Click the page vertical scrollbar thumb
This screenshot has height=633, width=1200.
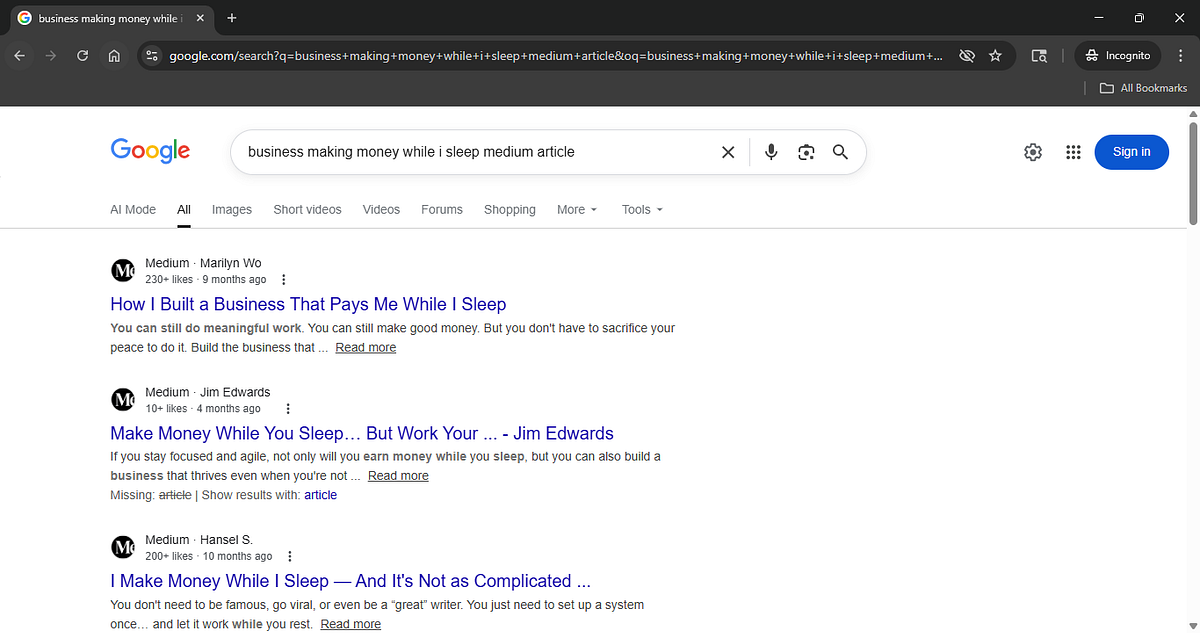[x=1192, y=172]
